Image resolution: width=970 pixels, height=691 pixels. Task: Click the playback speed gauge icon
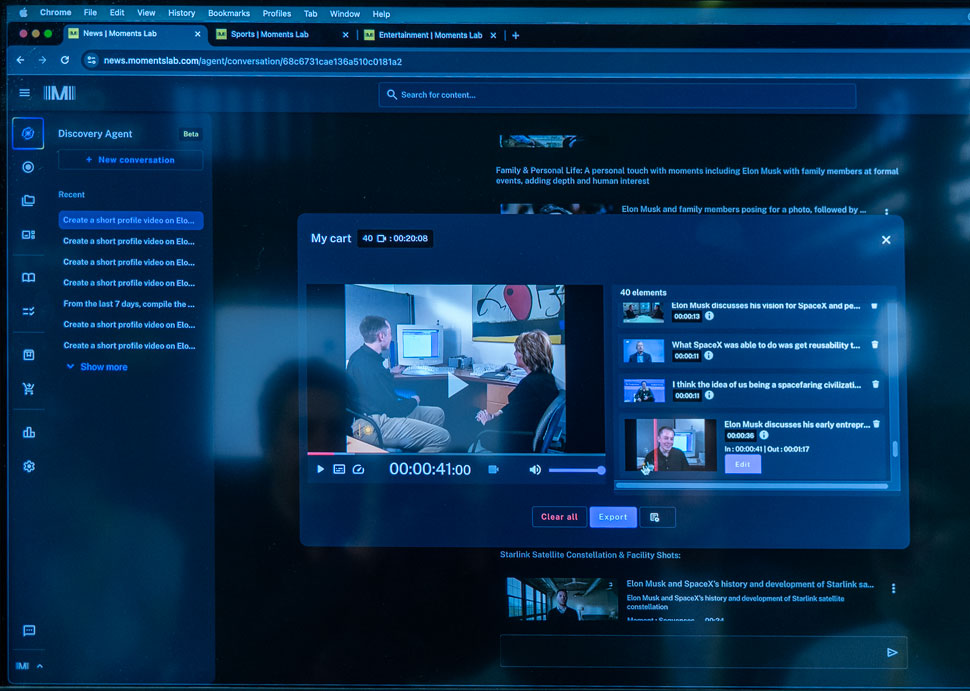(x=359, y=469)
